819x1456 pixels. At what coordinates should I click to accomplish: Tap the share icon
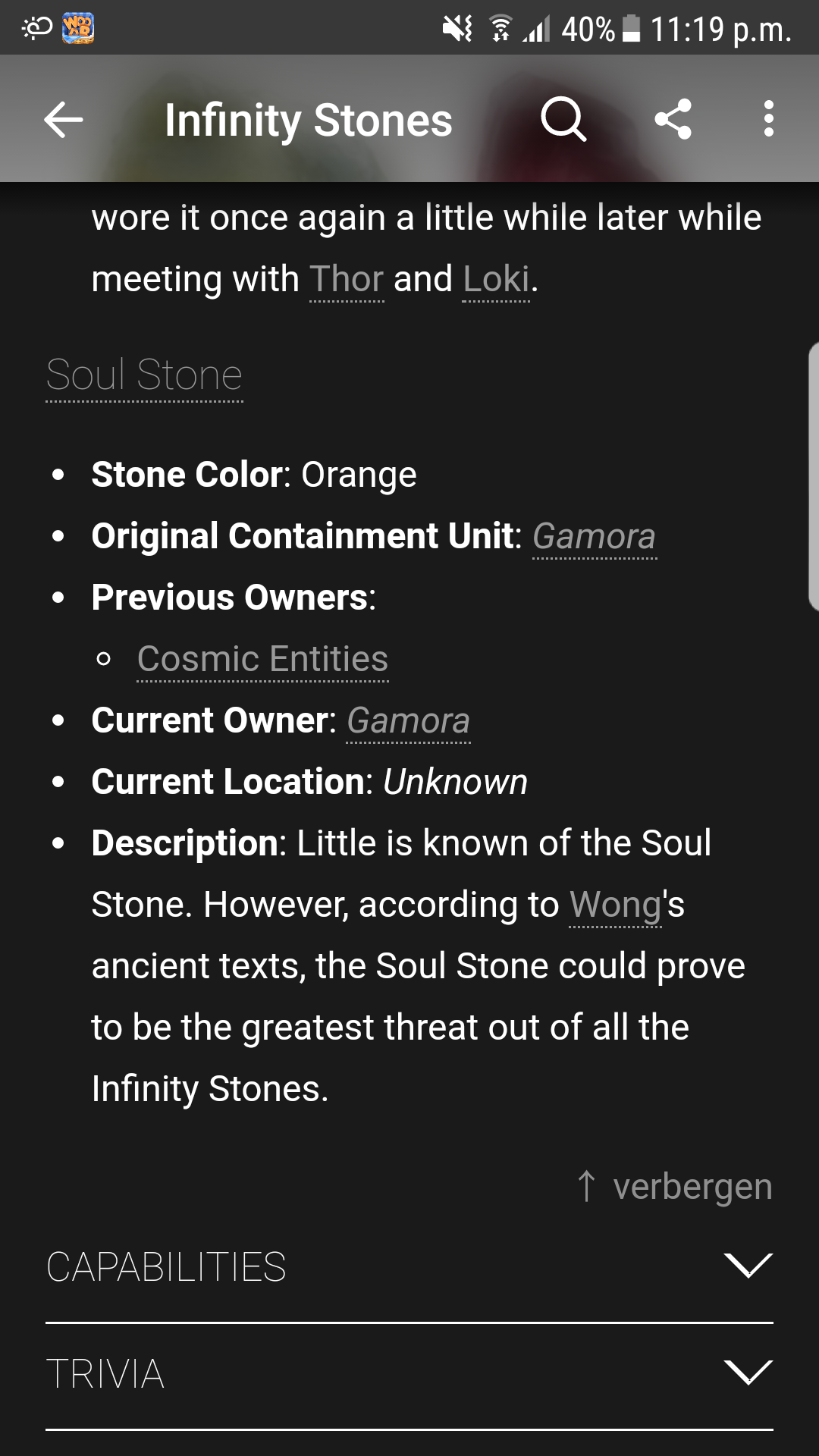[x=673, y=120]
